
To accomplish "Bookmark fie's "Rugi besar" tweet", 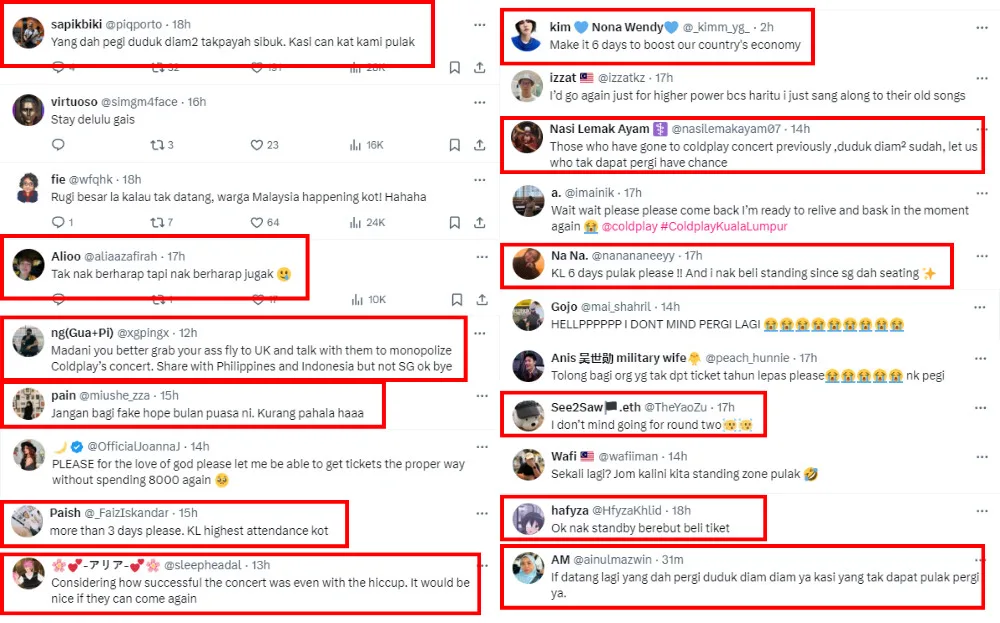I will tap(455, 222).
